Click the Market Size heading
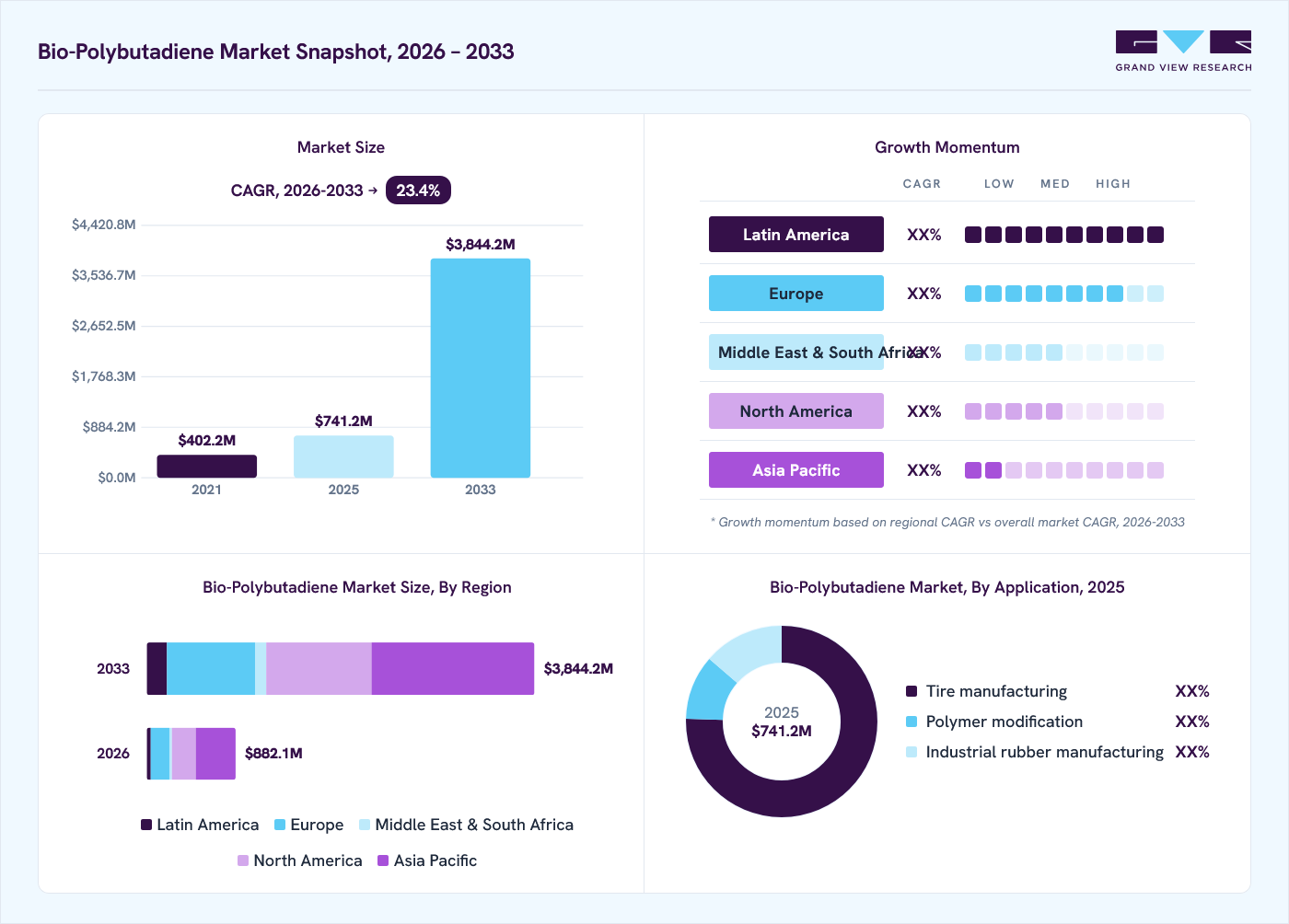 pyautogui.click(x=341, y=147)
